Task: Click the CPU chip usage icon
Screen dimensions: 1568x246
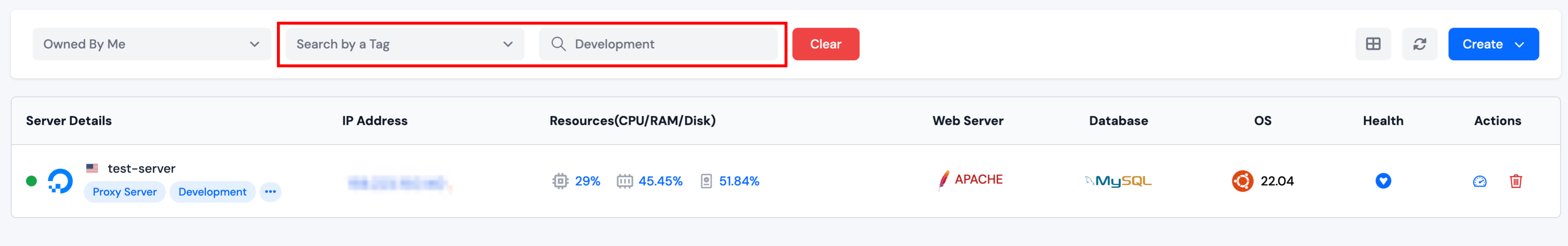Action: click(560, 181)
